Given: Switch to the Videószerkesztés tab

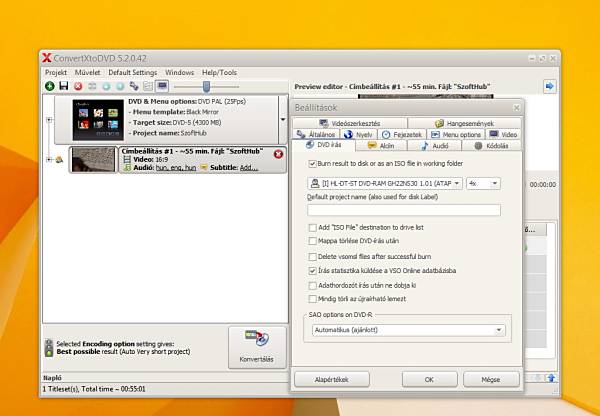Looking at the screenshot, I should tap(350, 123).
